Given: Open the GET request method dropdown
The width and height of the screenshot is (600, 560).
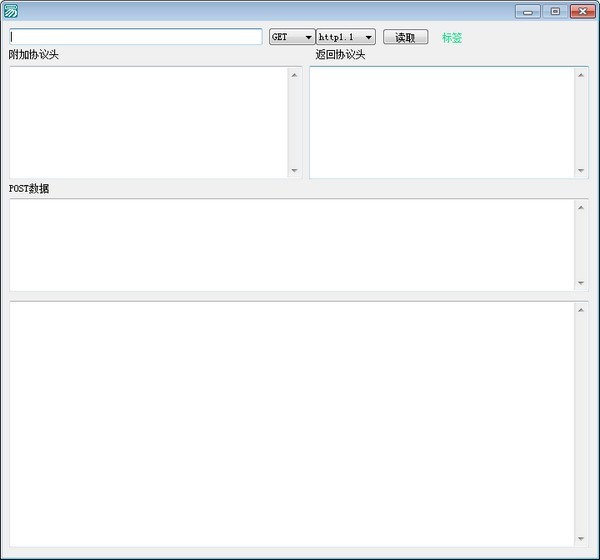Looking at the screenshot, I should (292, 37).
